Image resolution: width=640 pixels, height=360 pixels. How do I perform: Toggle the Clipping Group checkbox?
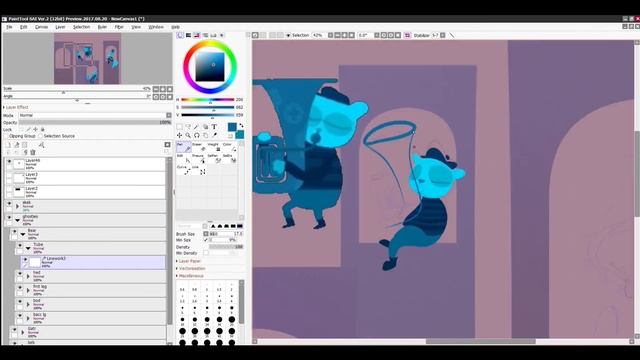[6, 136]
